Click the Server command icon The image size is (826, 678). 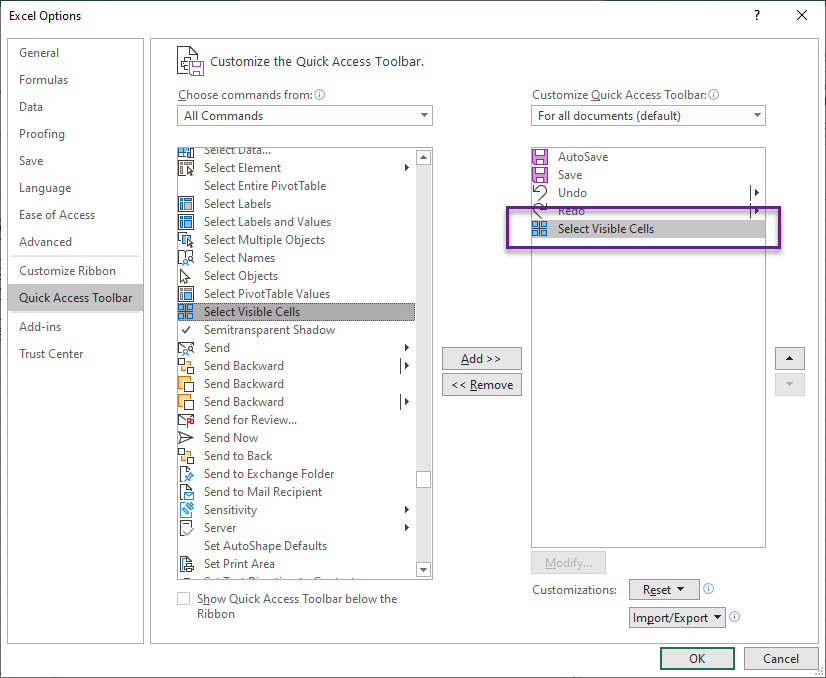point(186,528)
